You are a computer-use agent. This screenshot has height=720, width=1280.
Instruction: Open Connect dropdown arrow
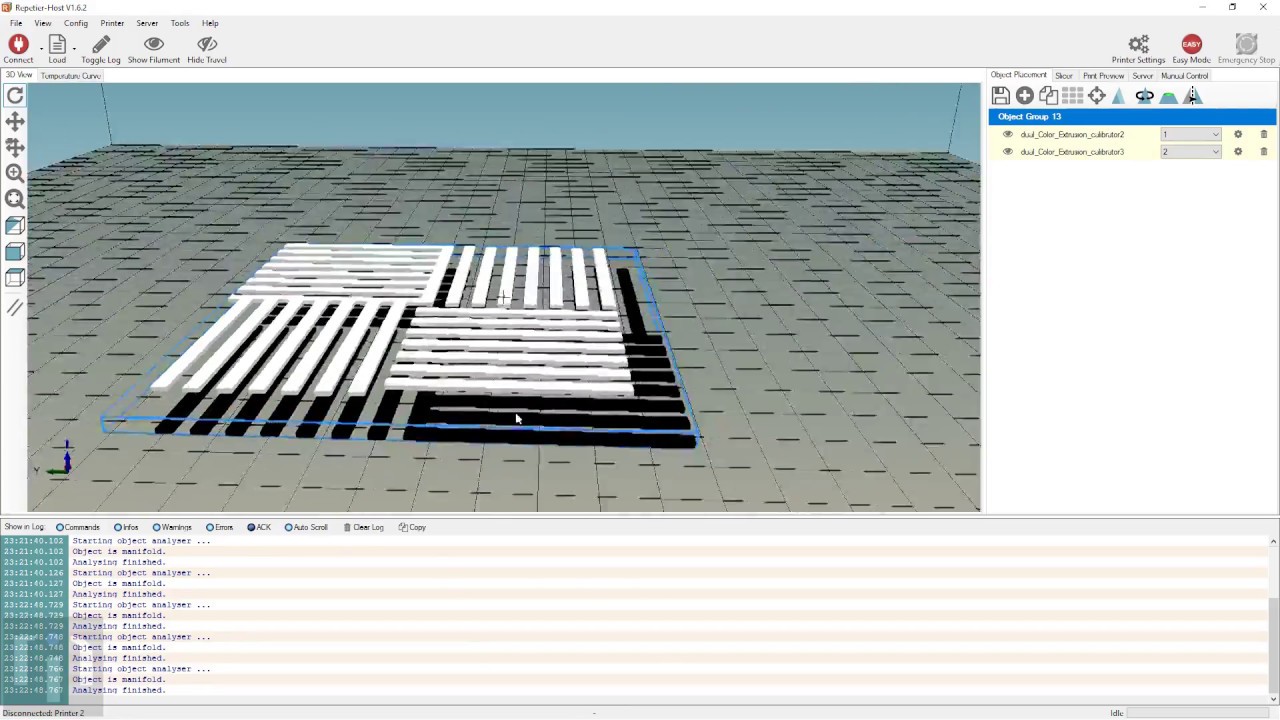click(41, 48)
